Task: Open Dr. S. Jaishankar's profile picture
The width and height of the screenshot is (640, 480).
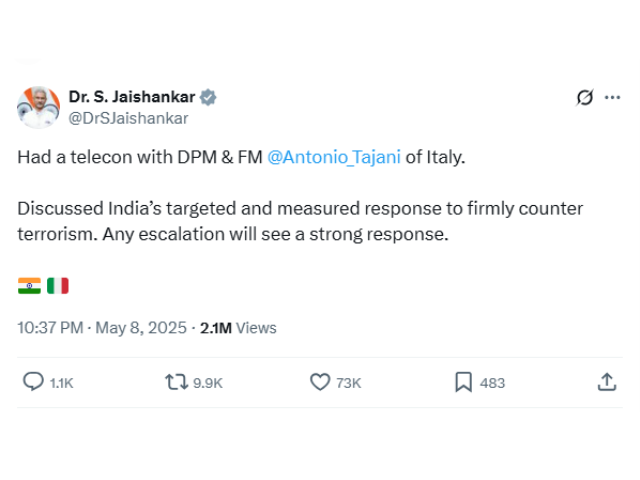Action: [38, 107]
